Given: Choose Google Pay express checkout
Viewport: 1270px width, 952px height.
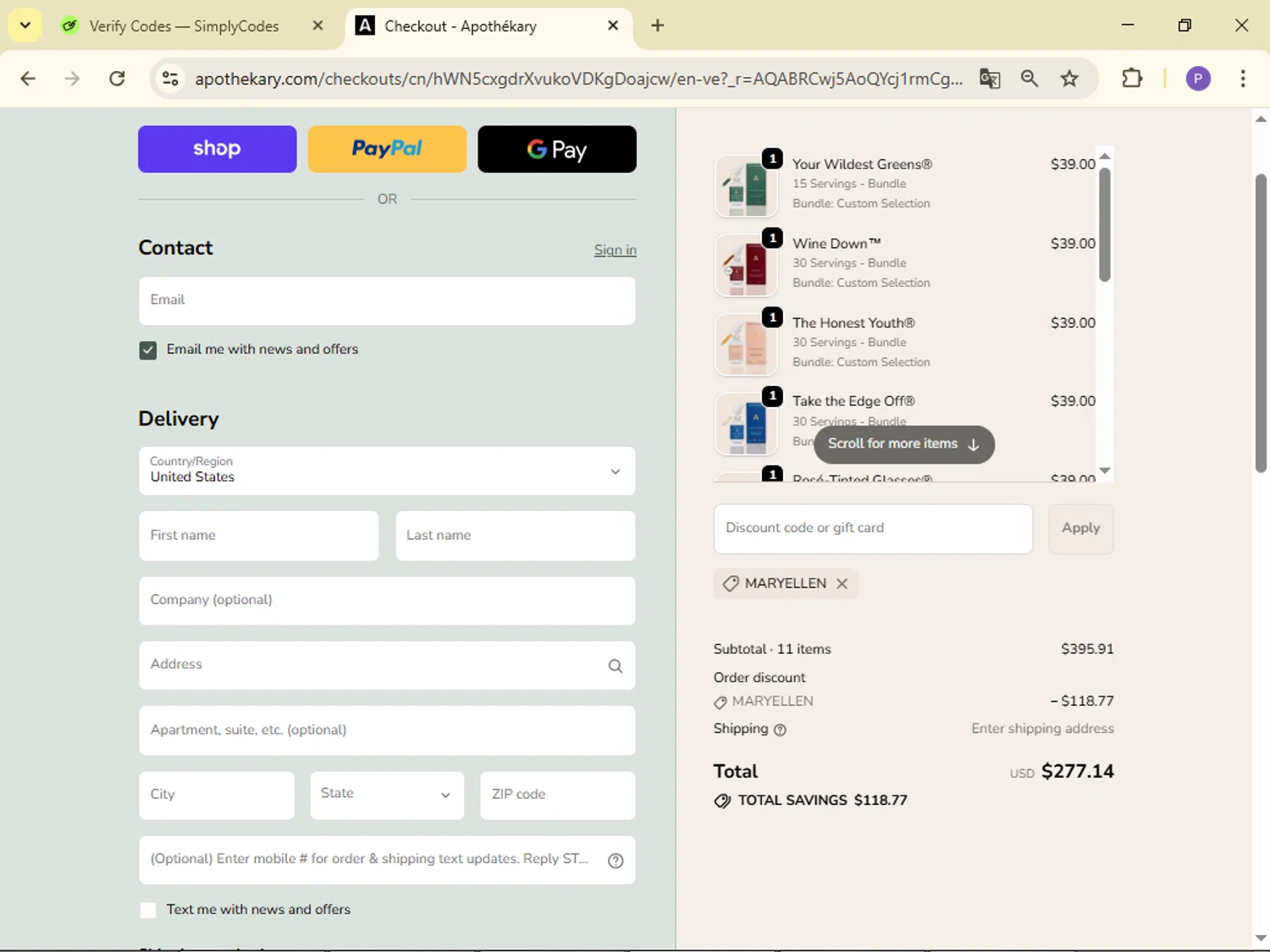Looking at the screenshot, I should tap(557, 149).
